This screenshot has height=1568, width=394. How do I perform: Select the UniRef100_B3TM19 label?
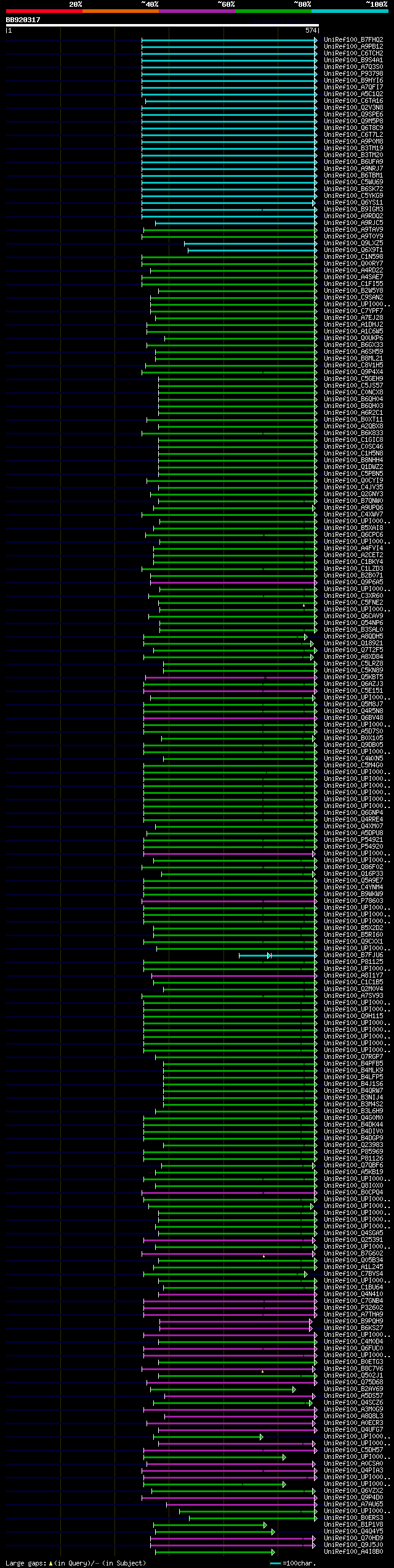click(353, 148)
